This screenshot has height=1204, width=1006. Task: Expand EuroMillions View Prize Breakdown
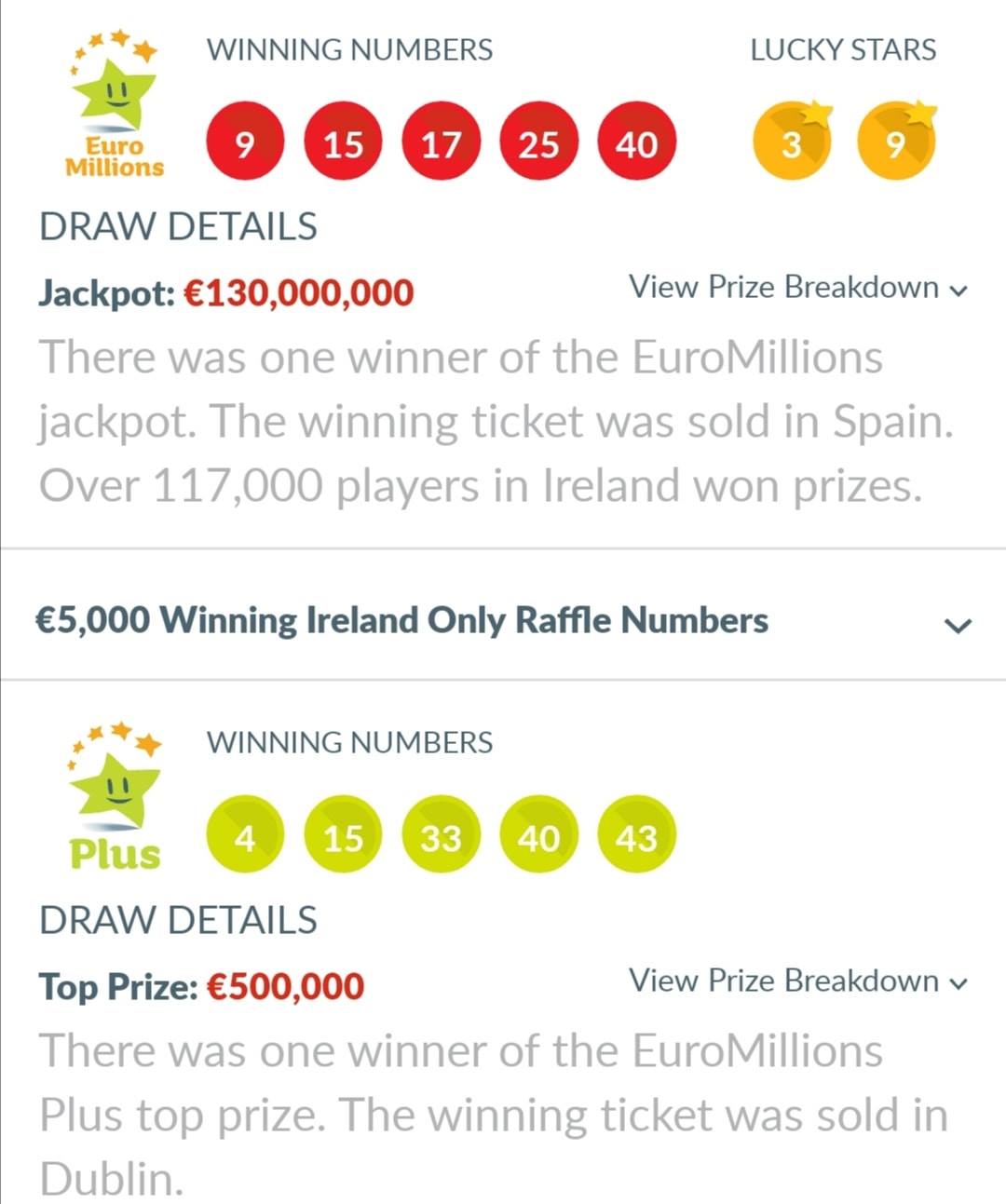(799, 288)
